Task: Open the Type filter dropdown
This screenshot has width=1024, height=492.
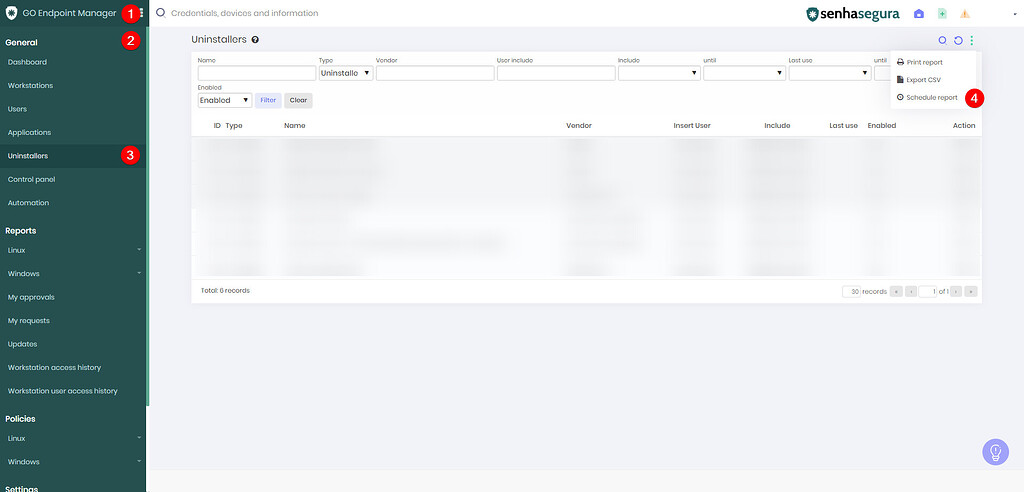Action: point(346,73)
